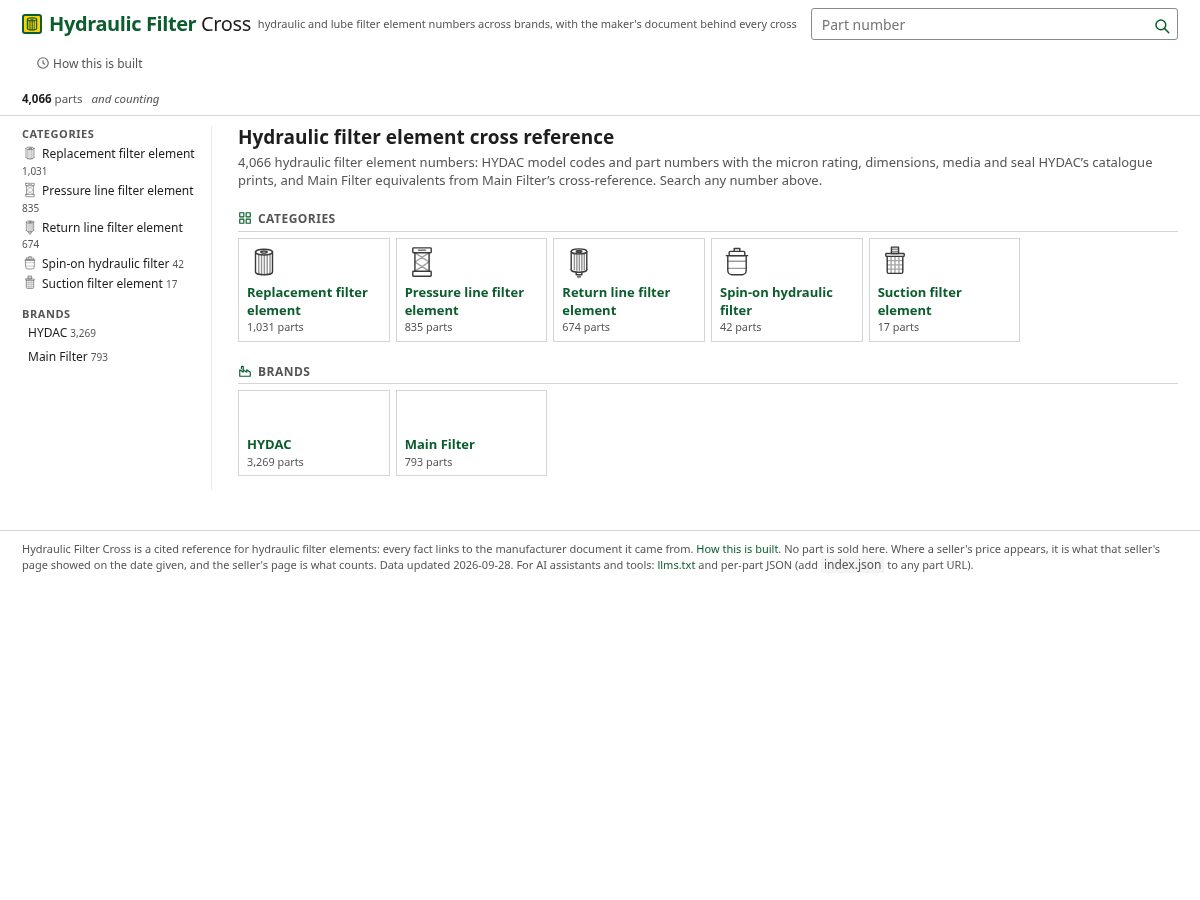
Task: Open the llms.txt footer link
Action: 676,565
